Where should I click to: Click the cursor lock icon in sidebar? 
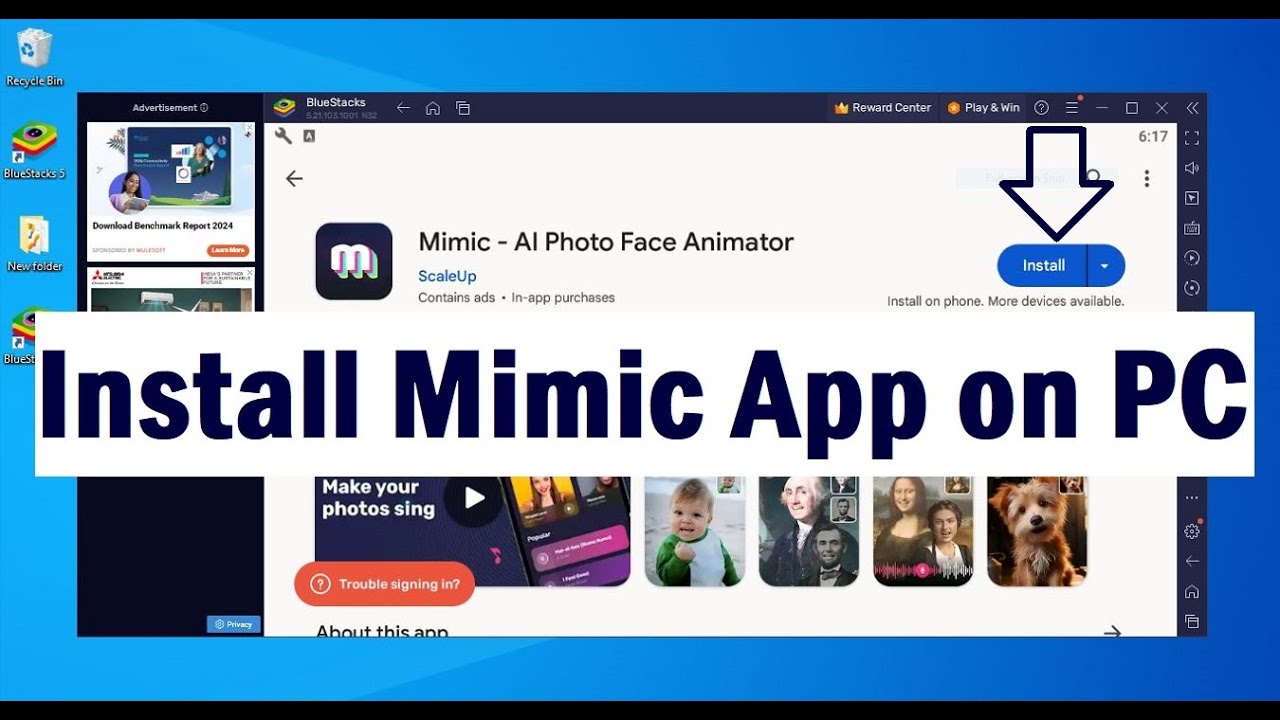pos(1191,198)
